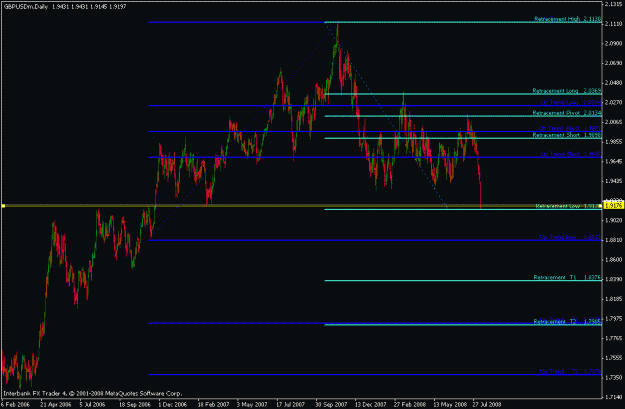Click the 5 Jul 2006 date label
Viewport: 625px width, 409px height.
[x=92, y=405]
